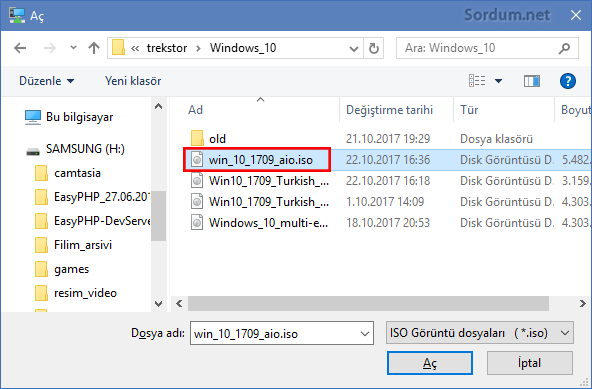Select the Windows_10 breadcrumb
Viewport: 592px width, 389px height.
click(x=243, y=48)
